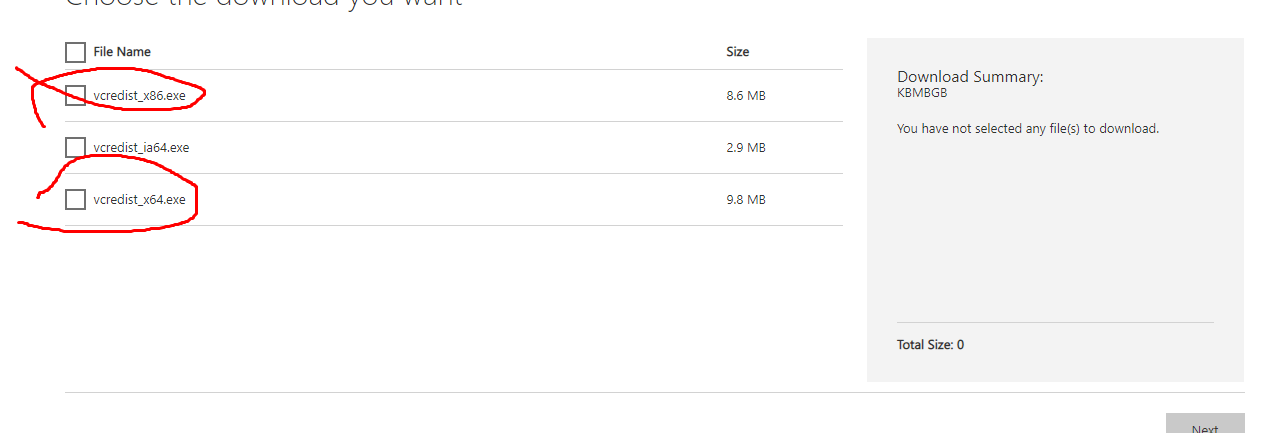Click the Download Summary heading
Screen dimensions: 1279x433
click(x=969, y=77)
